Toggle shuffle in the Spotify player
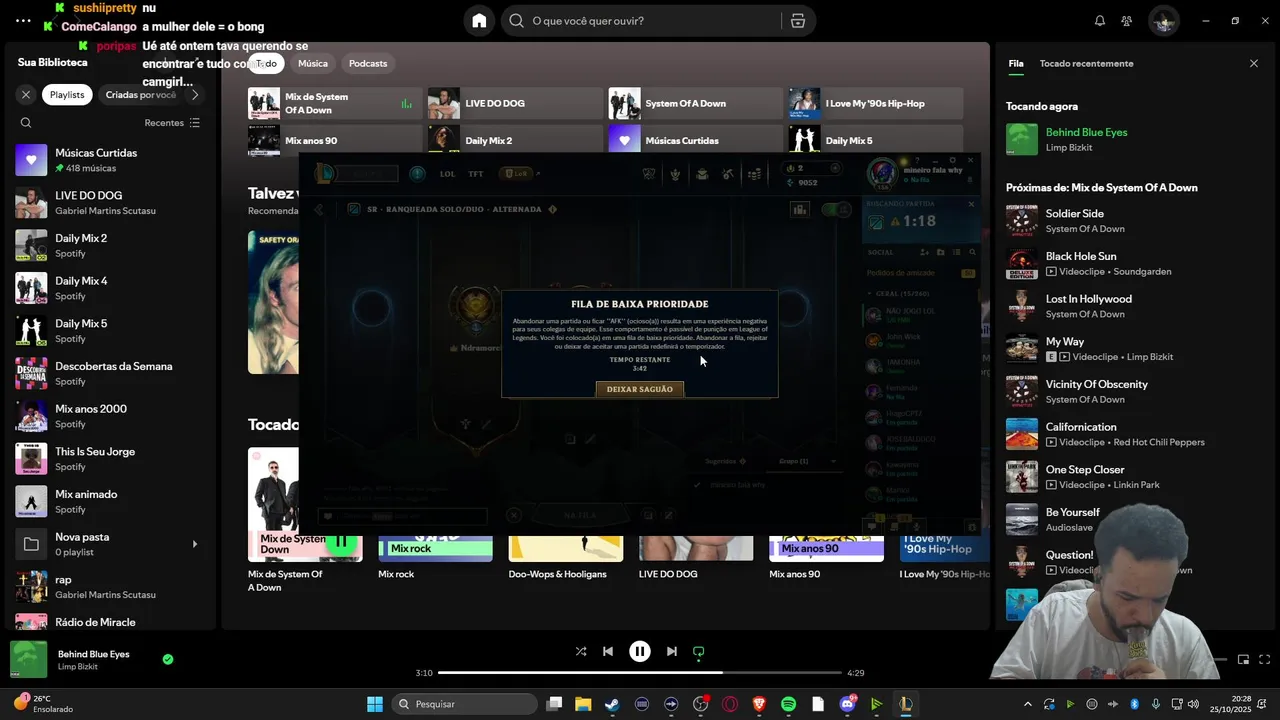Viewport: 1280px width, 720px height. [x=581, y=651]
